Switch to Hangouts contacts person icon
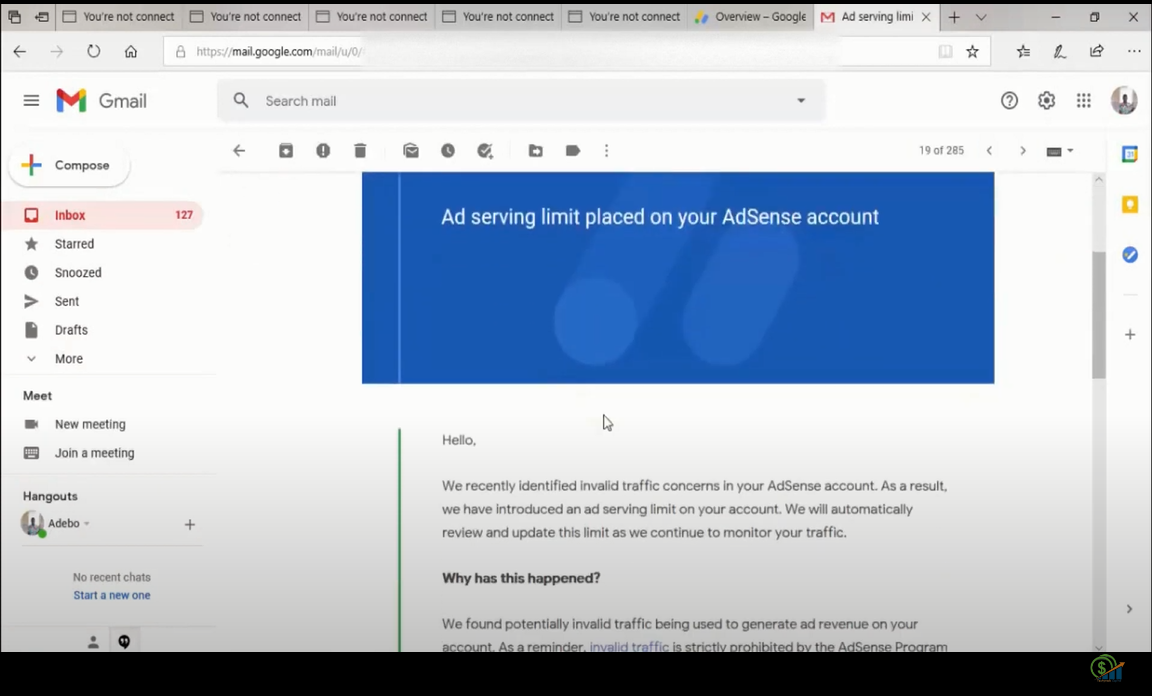 (x=93, y=642)
